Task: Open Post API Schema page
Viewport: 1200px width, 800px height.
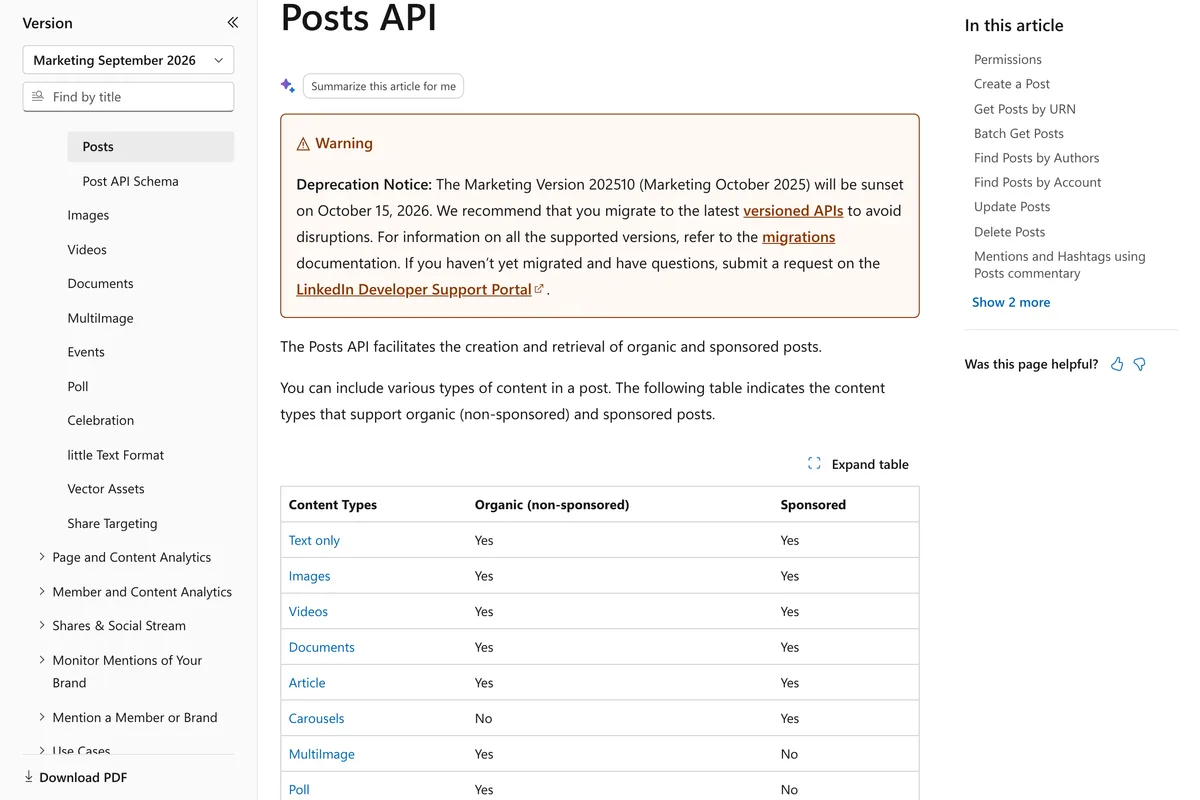Action: [130, 181]
